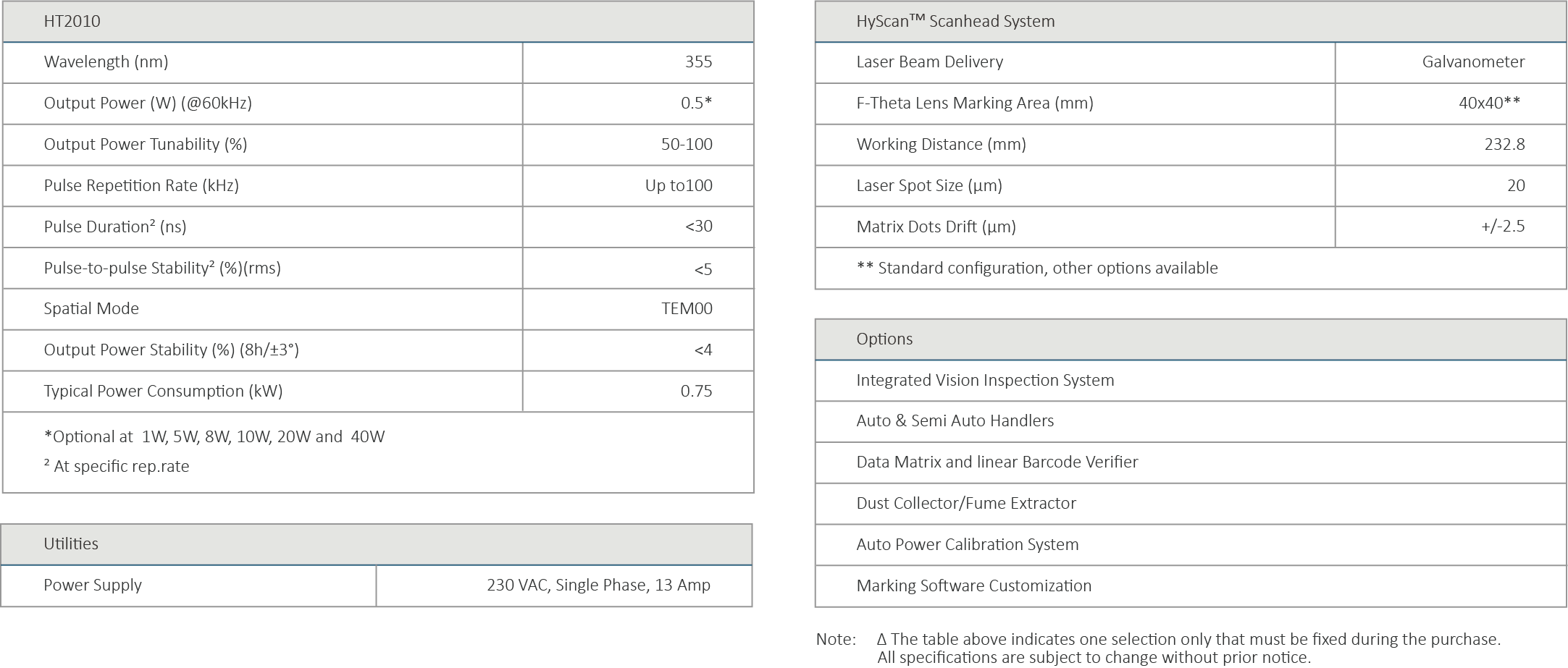Viewport: 1568px width, 668px height.
Task: Select the 230 VAC power supply value
Action: (598, 585)
